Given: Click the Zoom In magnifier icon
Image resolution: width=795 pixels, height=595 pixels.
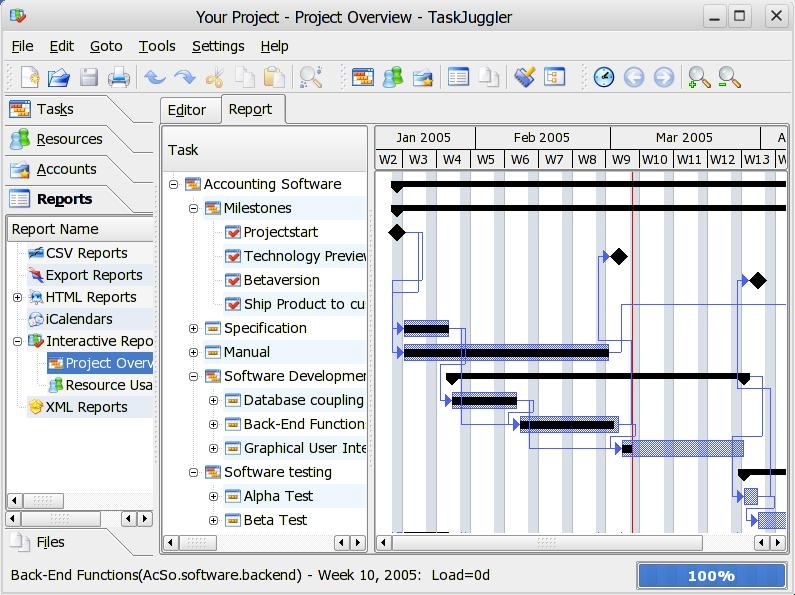Looking at the screenshot, I should click(699, 78).
